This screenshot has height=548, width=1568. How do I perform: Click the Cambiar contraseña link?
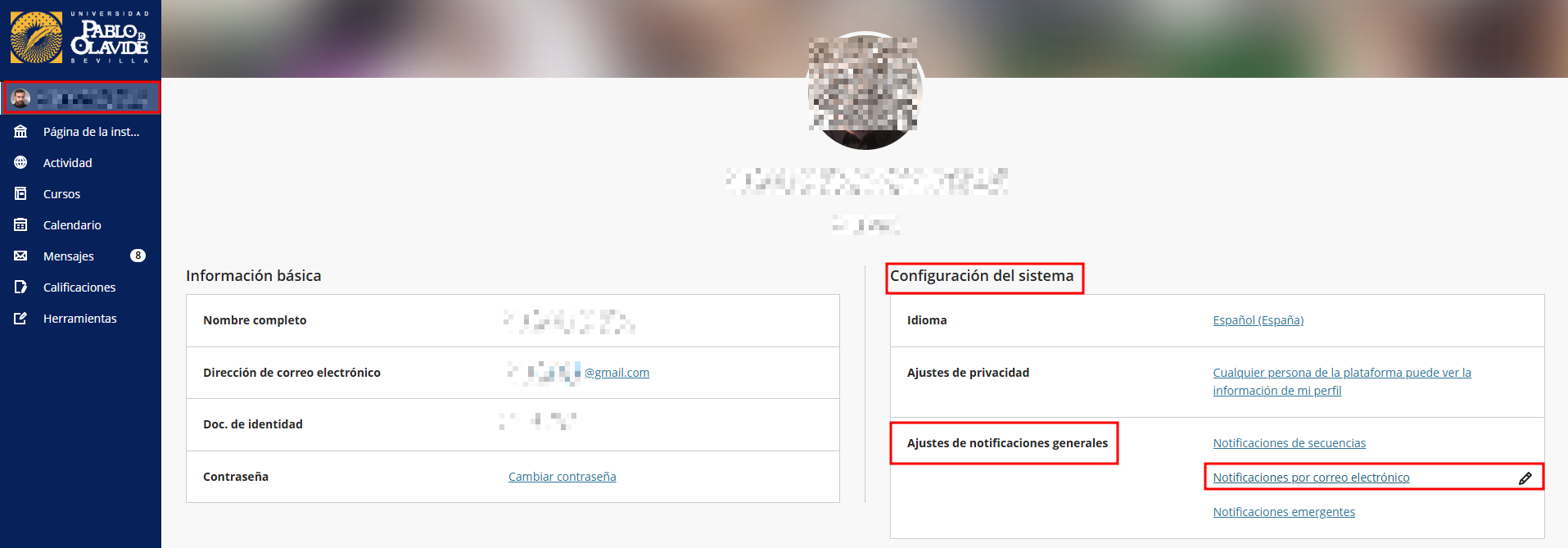click(563, 477)
